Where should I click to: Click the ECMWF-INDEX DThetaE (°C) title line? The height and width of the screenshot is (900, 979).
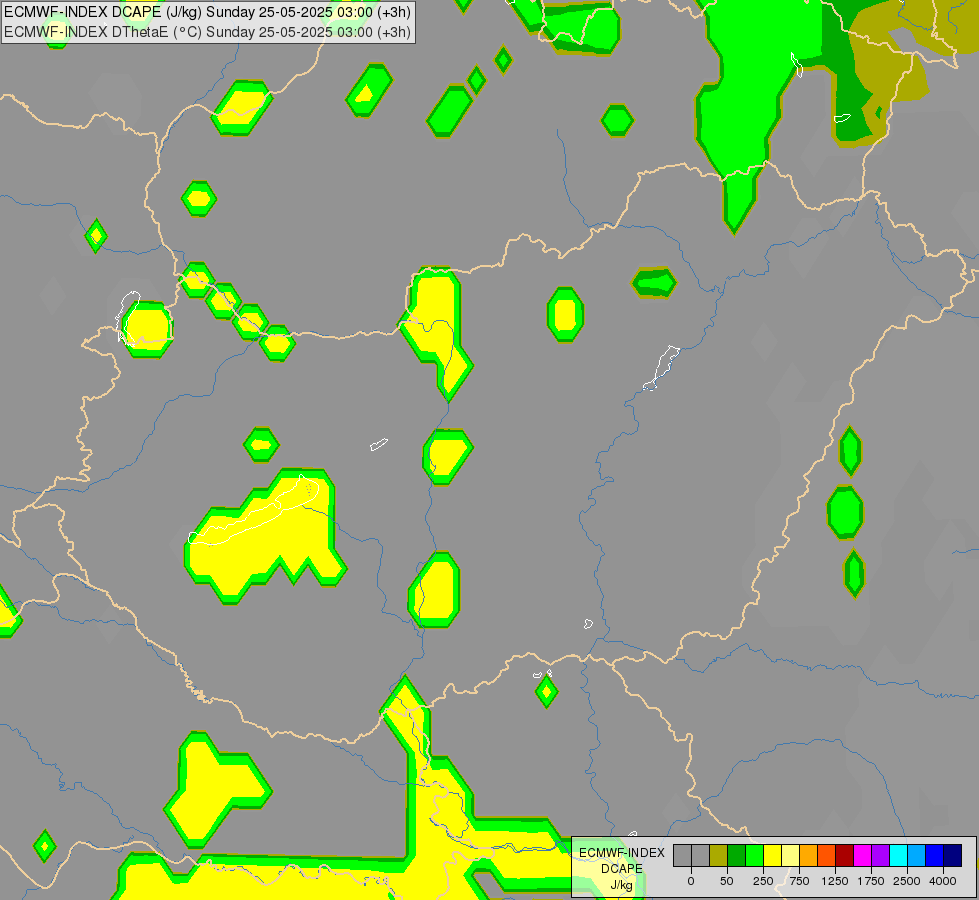[x=207, y=31]
